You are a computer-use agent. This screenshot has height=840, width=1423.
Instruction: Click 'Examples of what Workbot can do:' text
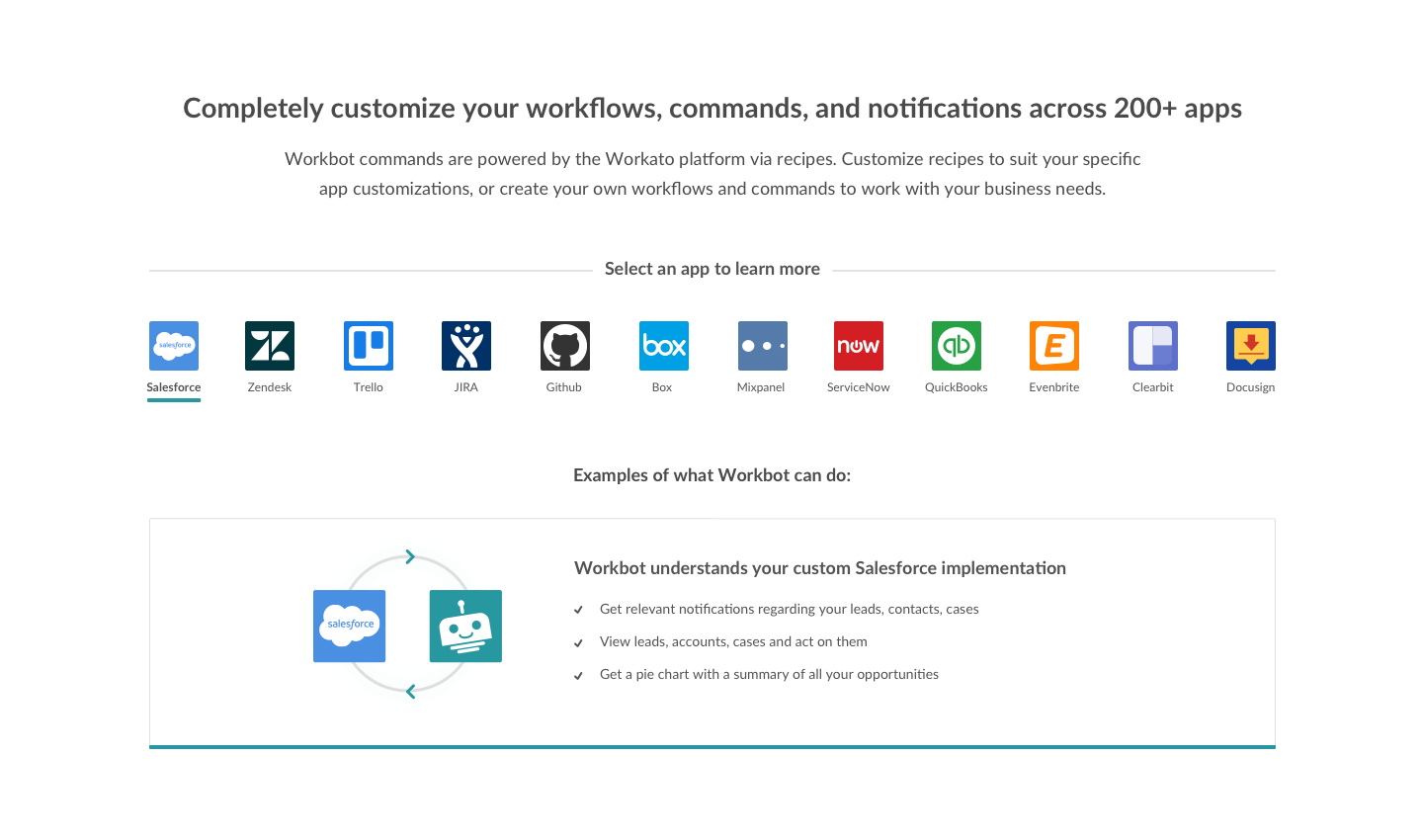click(712, 475)
